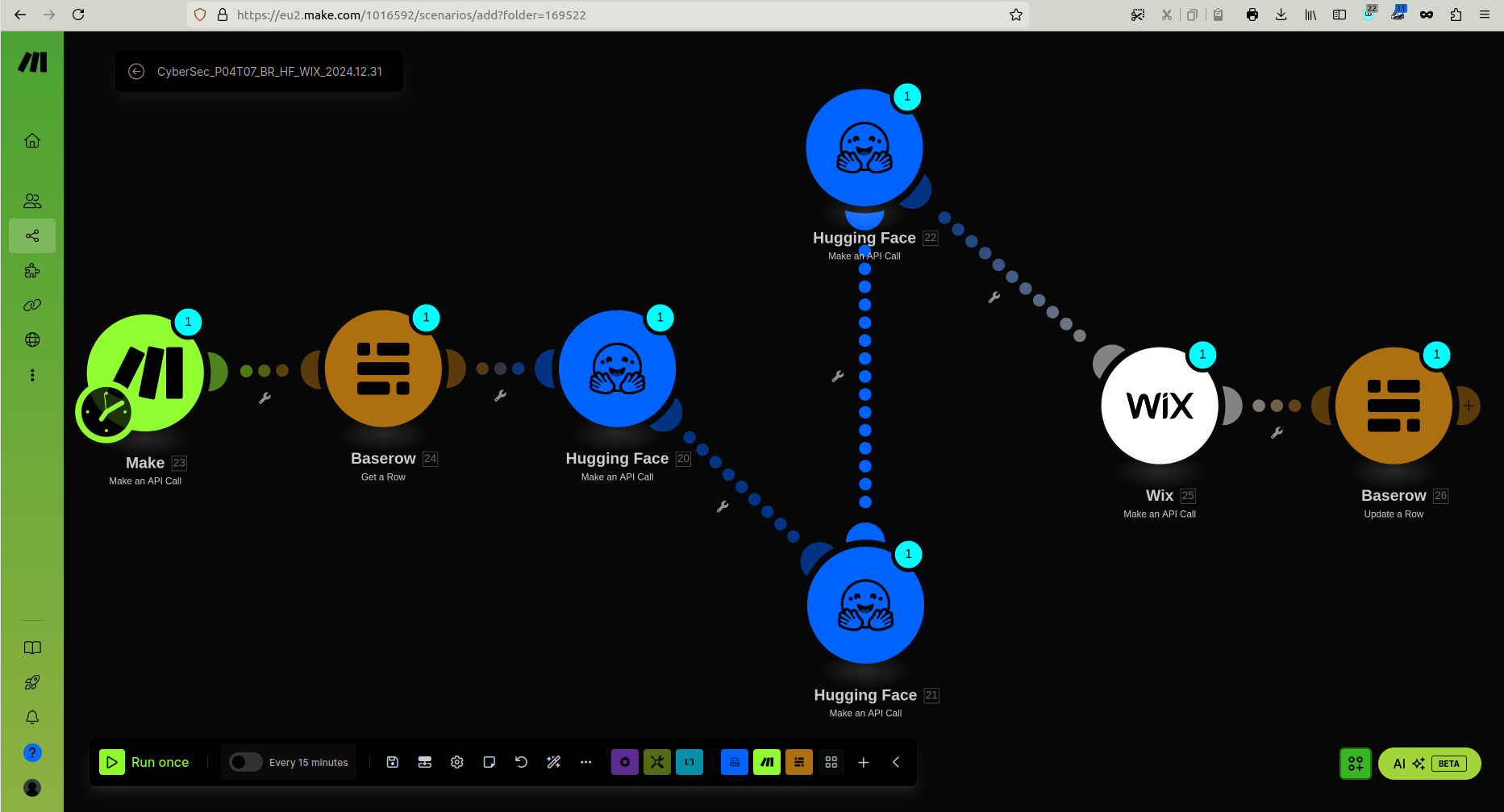1504x812 pixels.
Task: Click scenario name CyberSec_P04T07_BR_HF_WIX_2024.12.31
Action: pos(269,72)
